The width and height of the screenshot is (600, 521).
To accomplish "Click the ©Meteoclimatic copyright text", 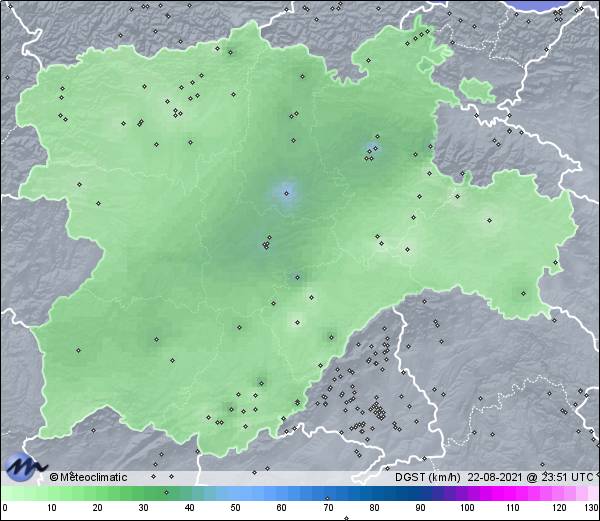I will (88, 477).
